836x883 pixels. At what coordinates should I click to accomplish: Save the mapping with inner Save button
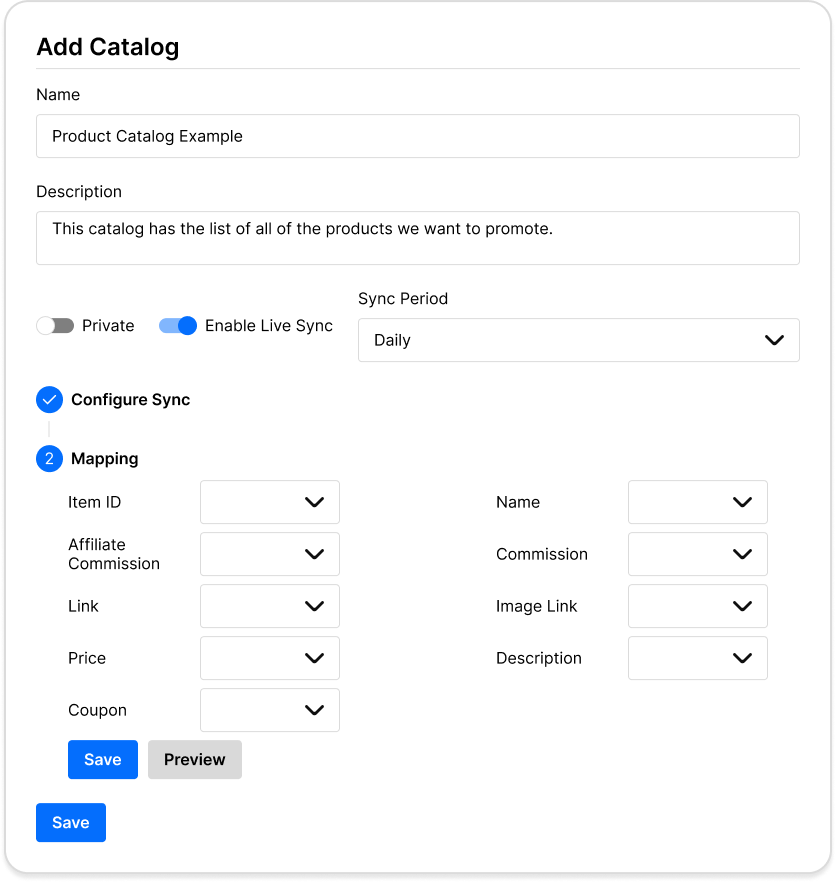coord(103,760)
